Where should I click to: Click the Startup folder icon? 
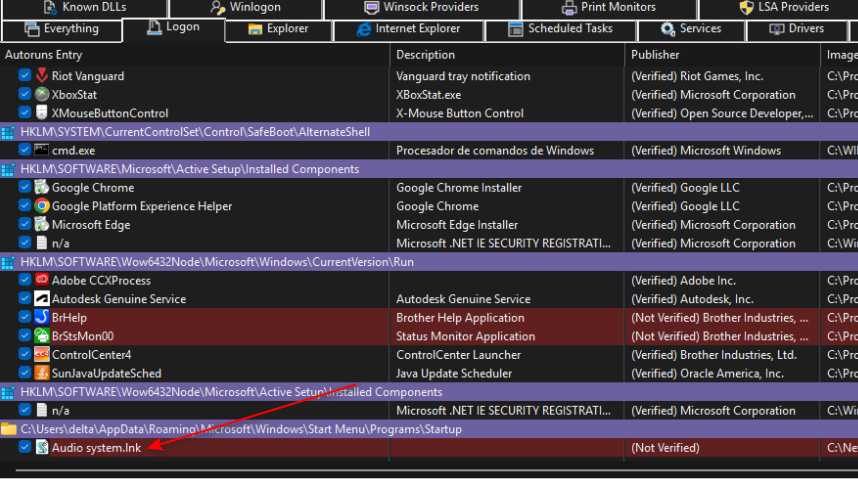8,429
